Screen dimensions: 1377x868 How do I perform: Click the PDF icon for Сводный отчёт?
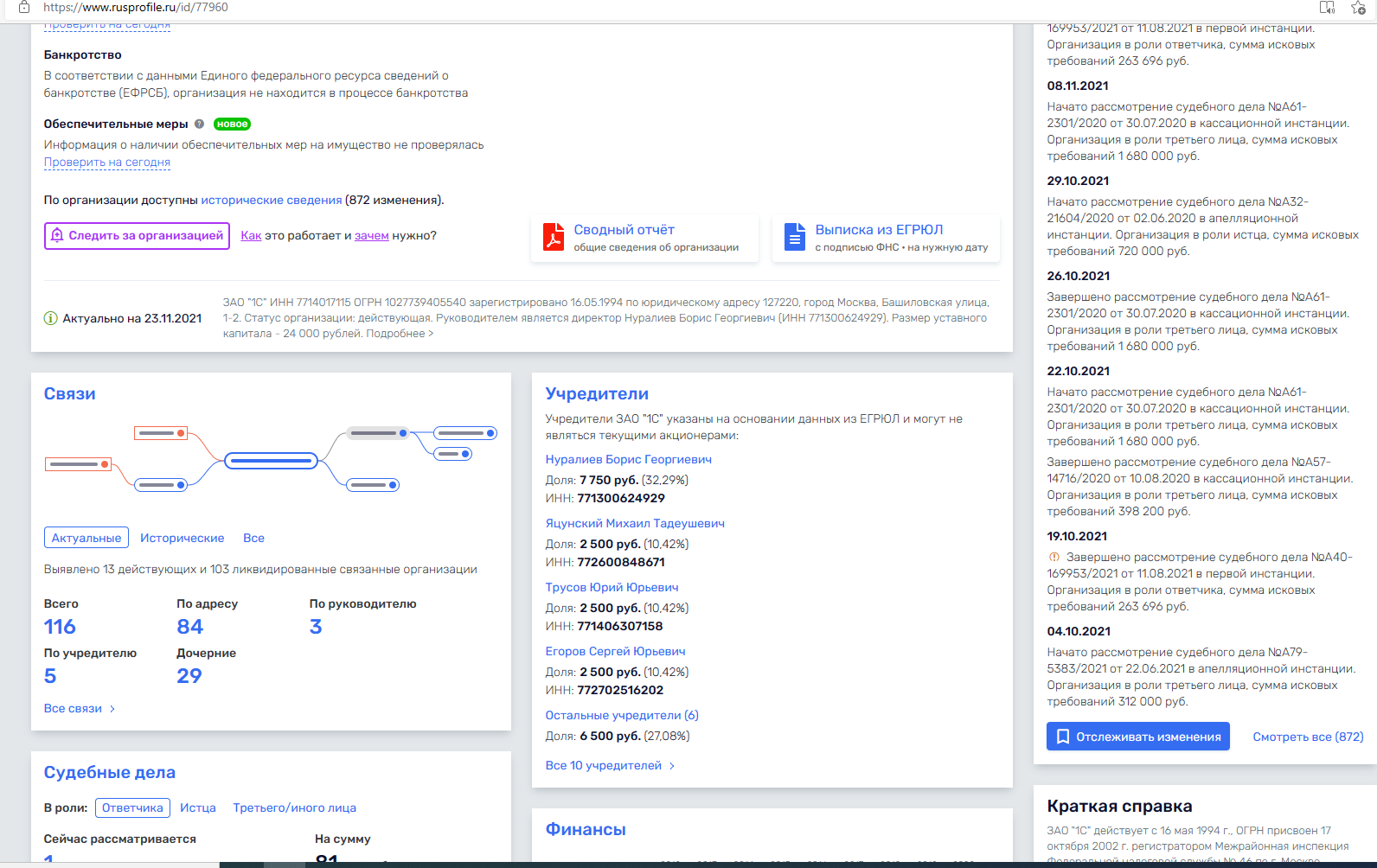point(554,237)
